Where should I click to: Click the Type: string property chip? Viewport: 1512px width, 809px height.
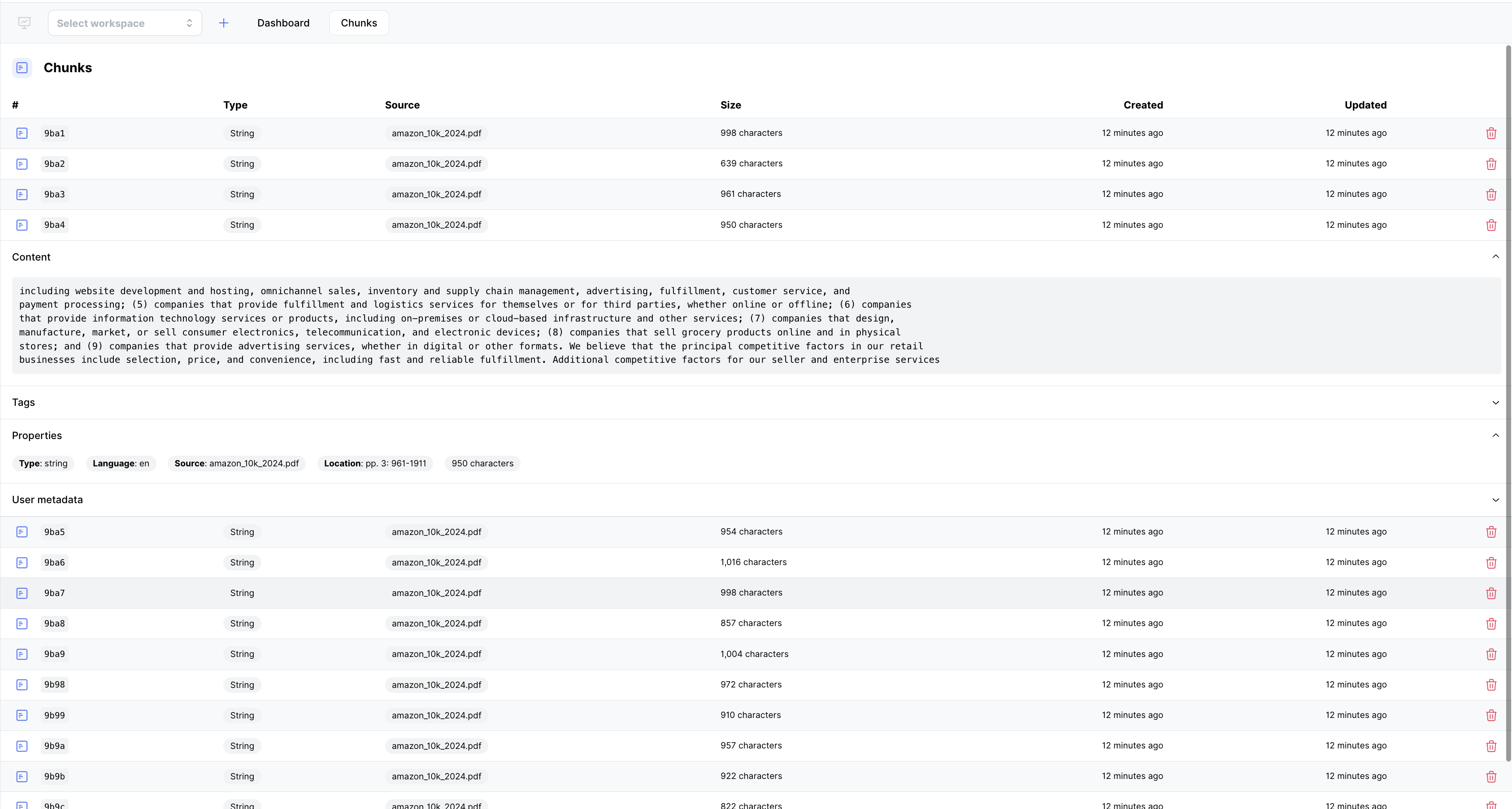pos(43,463)
